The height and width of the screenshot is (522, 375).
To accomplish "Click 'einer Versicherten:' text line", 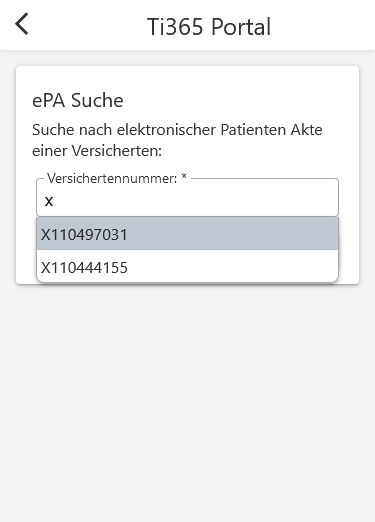I will (x=97, y=151).
